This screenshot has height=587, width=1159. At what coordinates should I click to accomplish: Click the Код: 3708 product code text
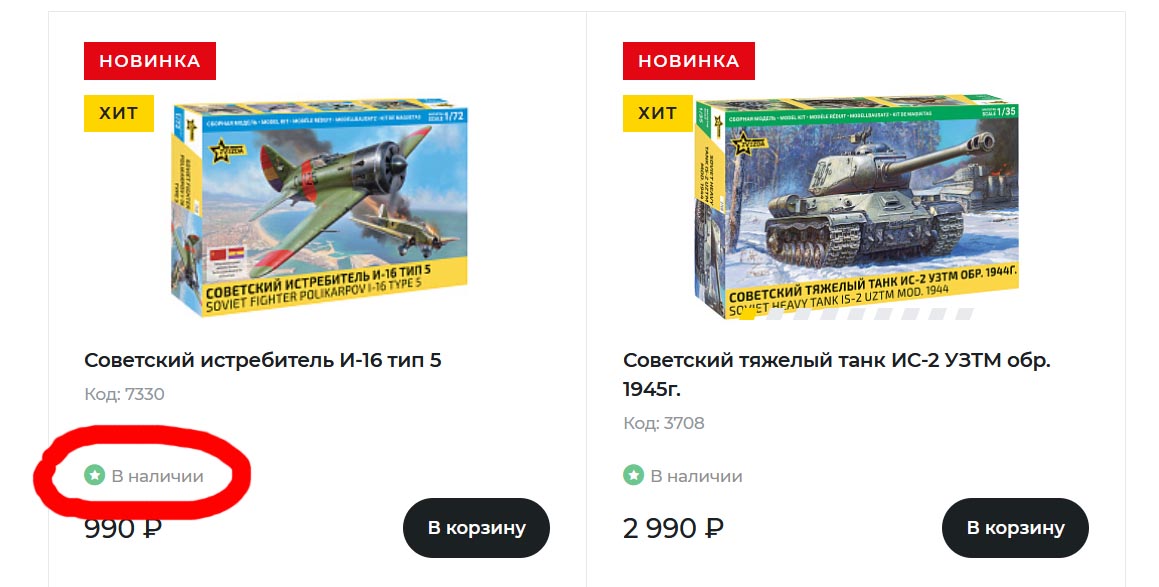(x=664, y=423)
